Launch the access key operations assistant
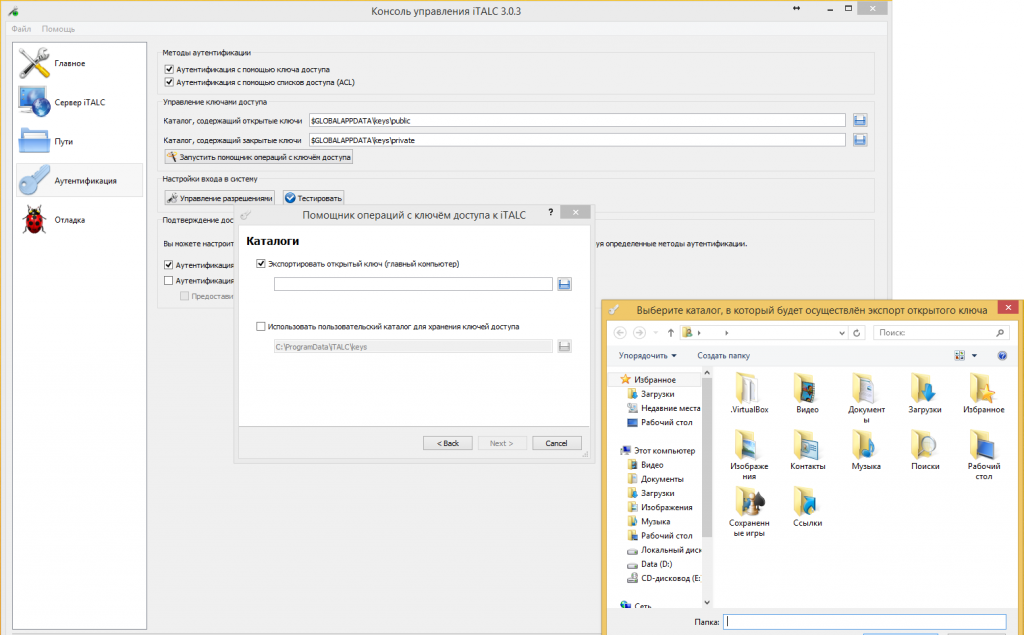This screenshot has width=1024, height=635. (x=259, y=157)
